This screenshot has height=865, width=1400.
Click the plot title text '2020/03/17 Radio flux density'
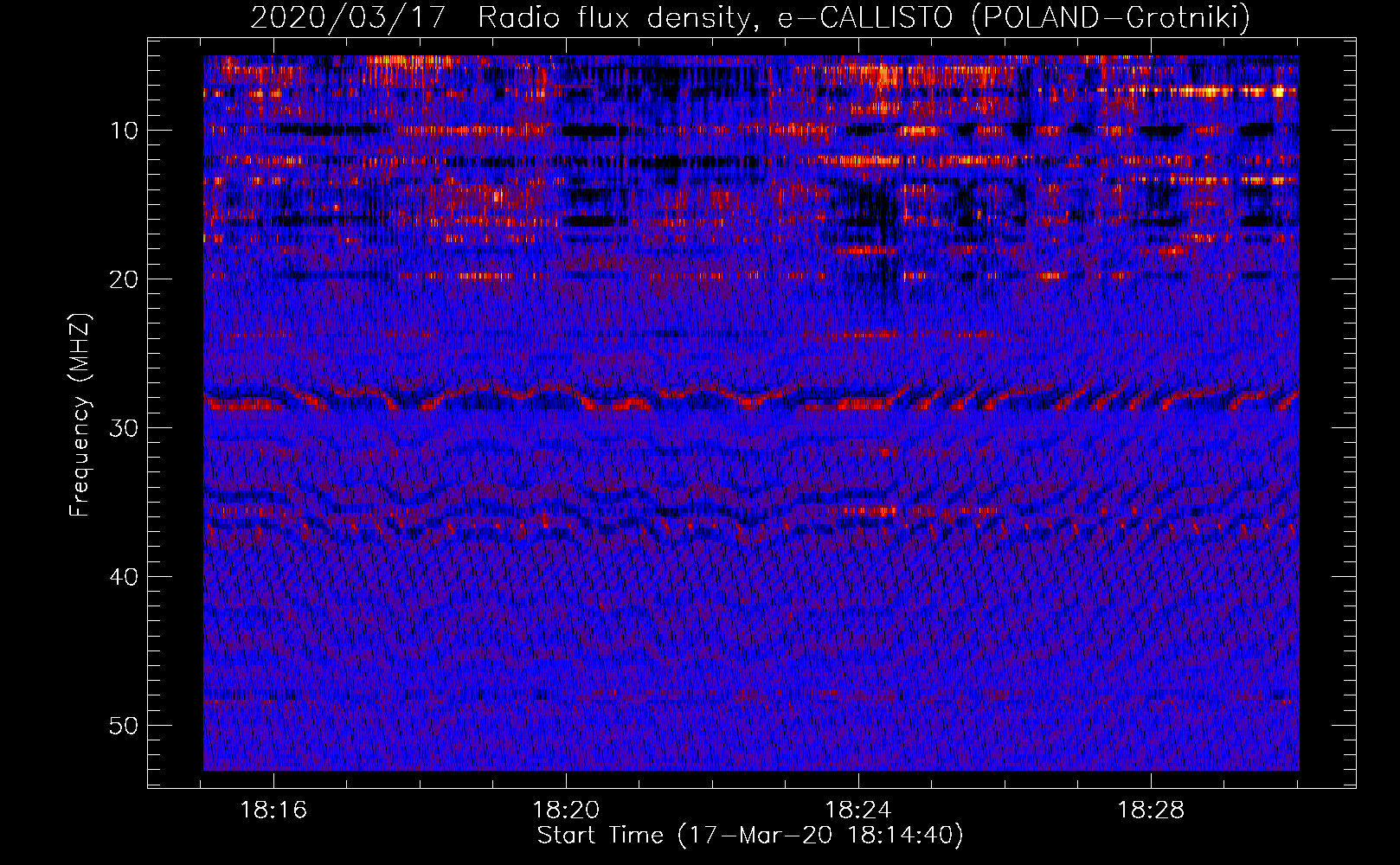[x=500, y=17]
